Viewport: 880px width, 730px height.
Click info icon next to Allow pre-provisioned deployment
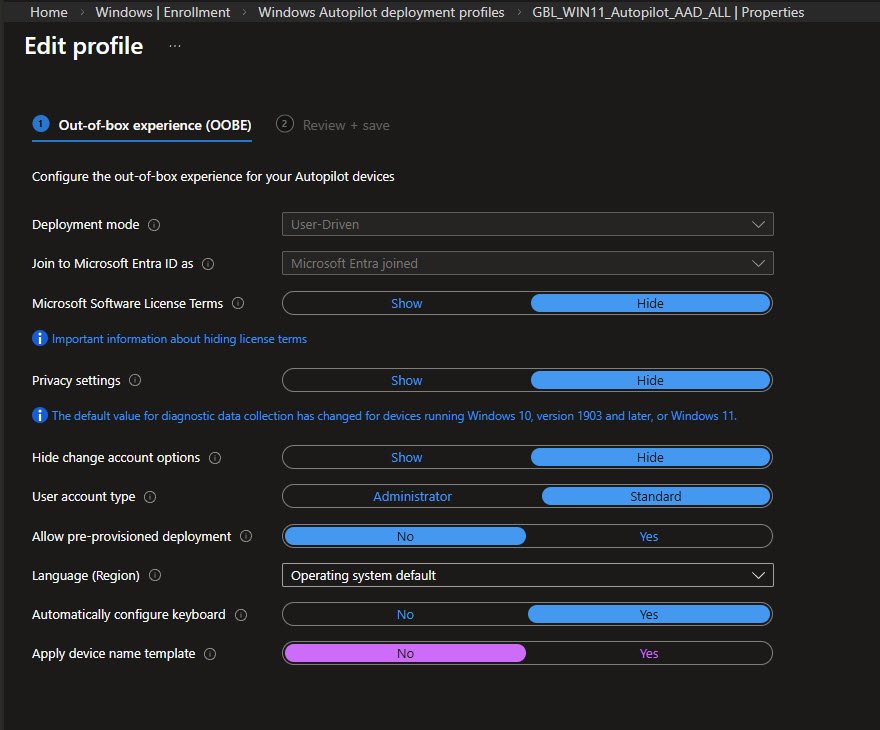[x=246, y=537]
